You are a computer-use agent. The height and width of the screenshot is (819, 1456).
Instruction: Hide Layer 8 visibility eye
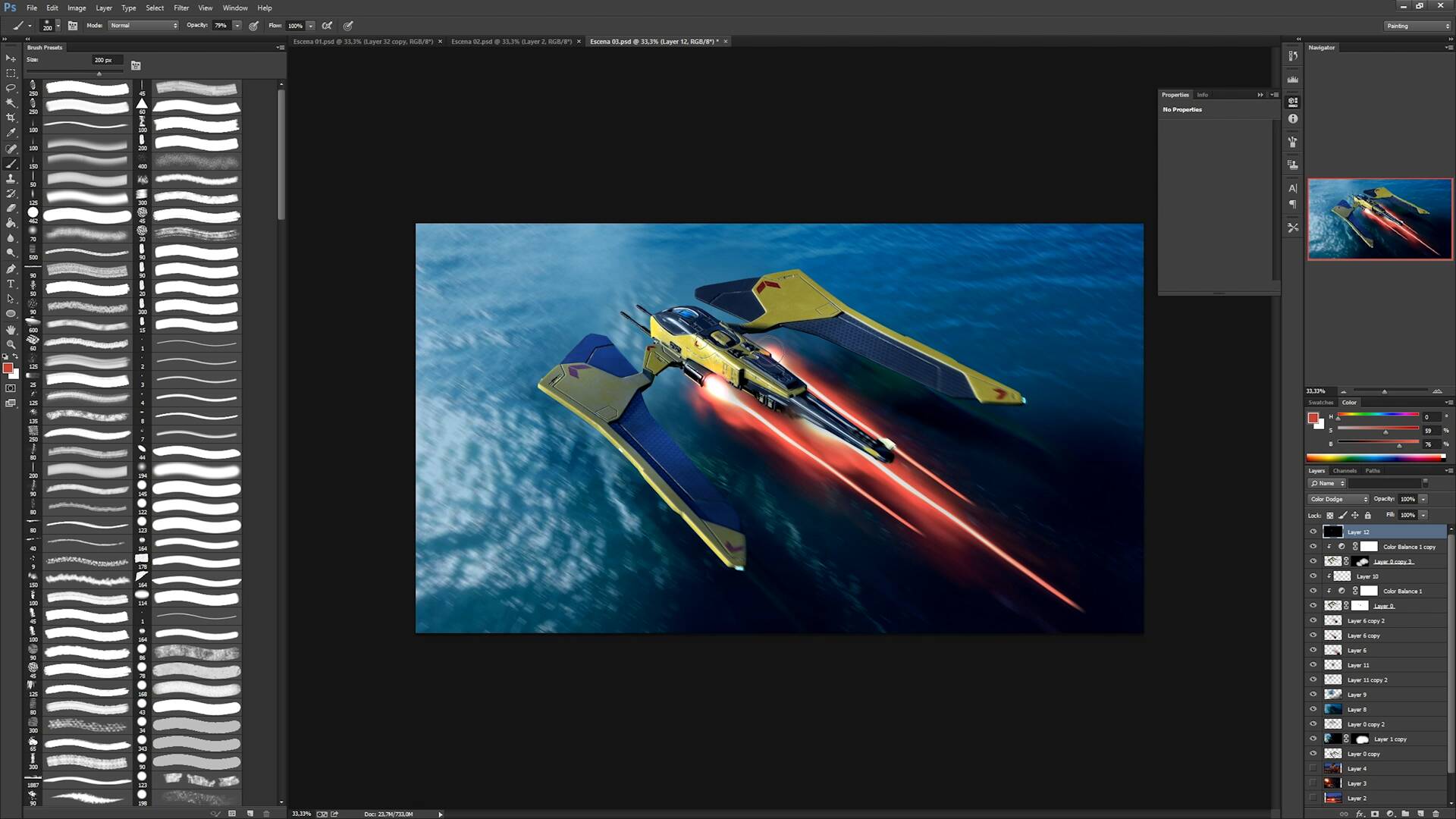pos(1313,710)
